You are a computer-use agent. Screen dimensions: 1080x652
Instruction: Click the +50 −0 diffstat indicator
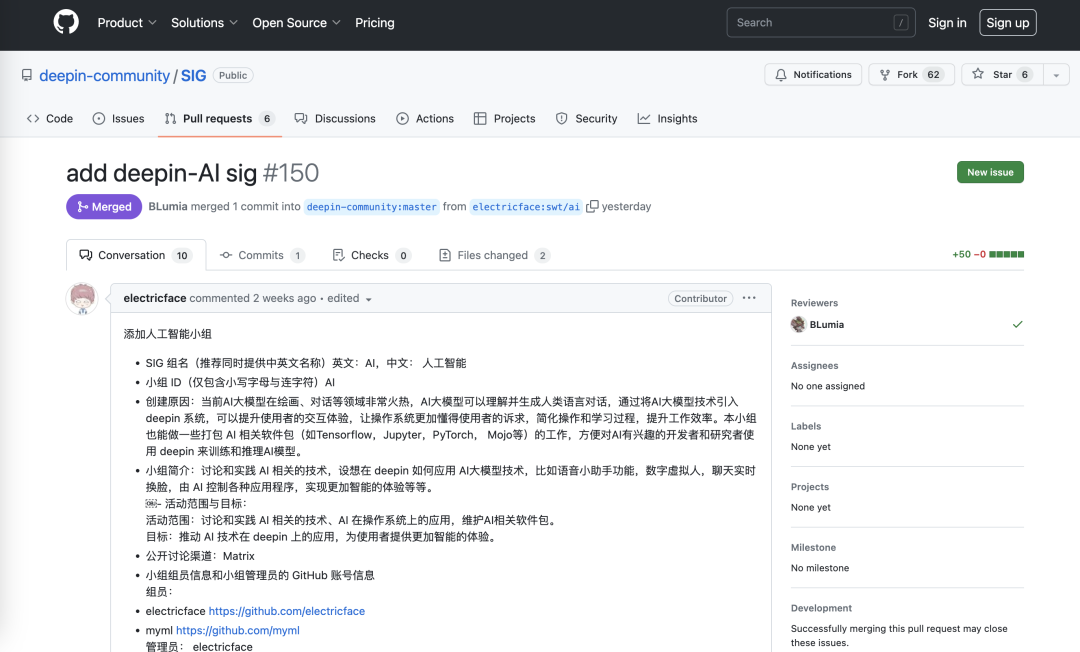[x=988, y=254]
